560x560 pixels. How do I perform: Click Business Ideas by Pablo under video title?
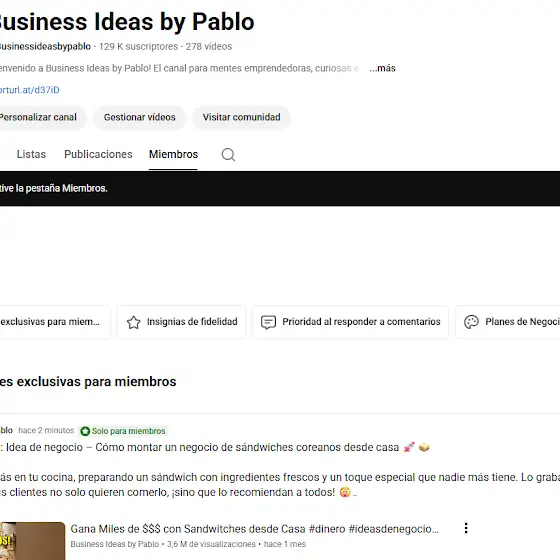click(115, 544)
